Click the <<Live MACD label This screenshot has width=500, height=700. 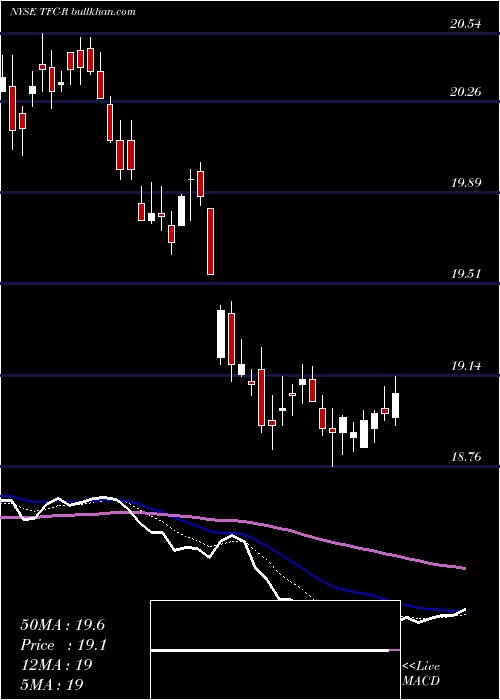tap(421, 673)
